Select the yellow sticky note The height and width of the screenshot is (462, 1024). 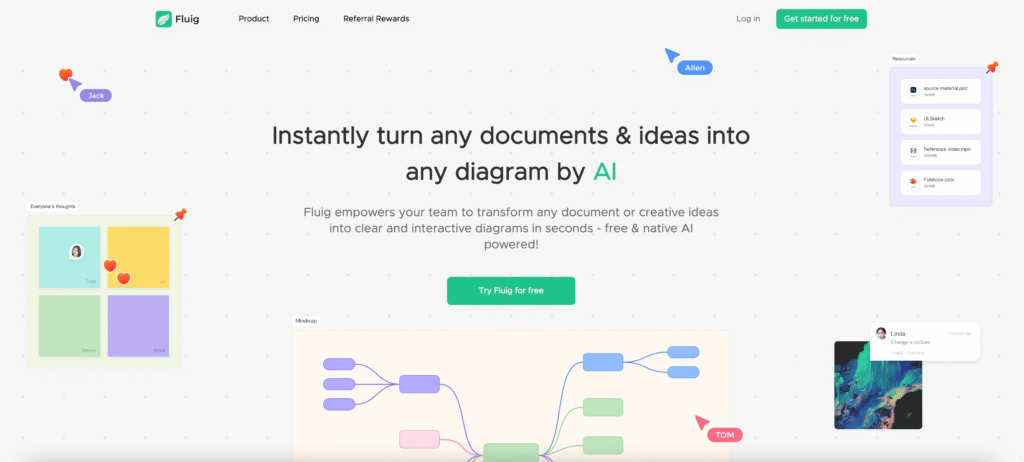tap(138, 257)
